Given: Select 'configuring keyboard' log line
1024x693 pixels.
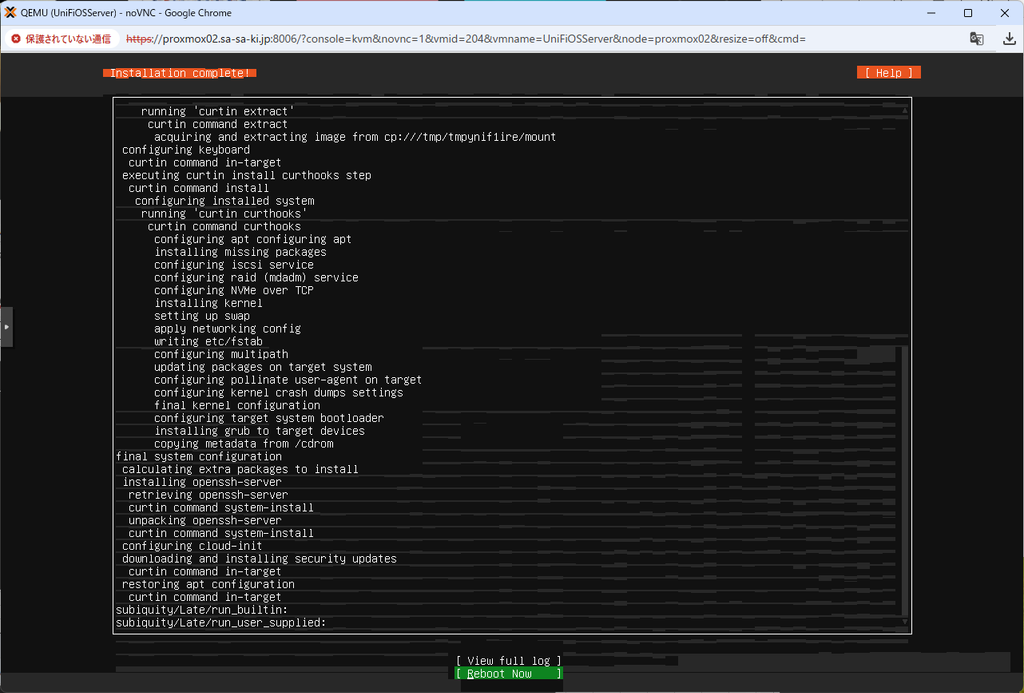Looking at the screenshot, I should pos(186,150).
